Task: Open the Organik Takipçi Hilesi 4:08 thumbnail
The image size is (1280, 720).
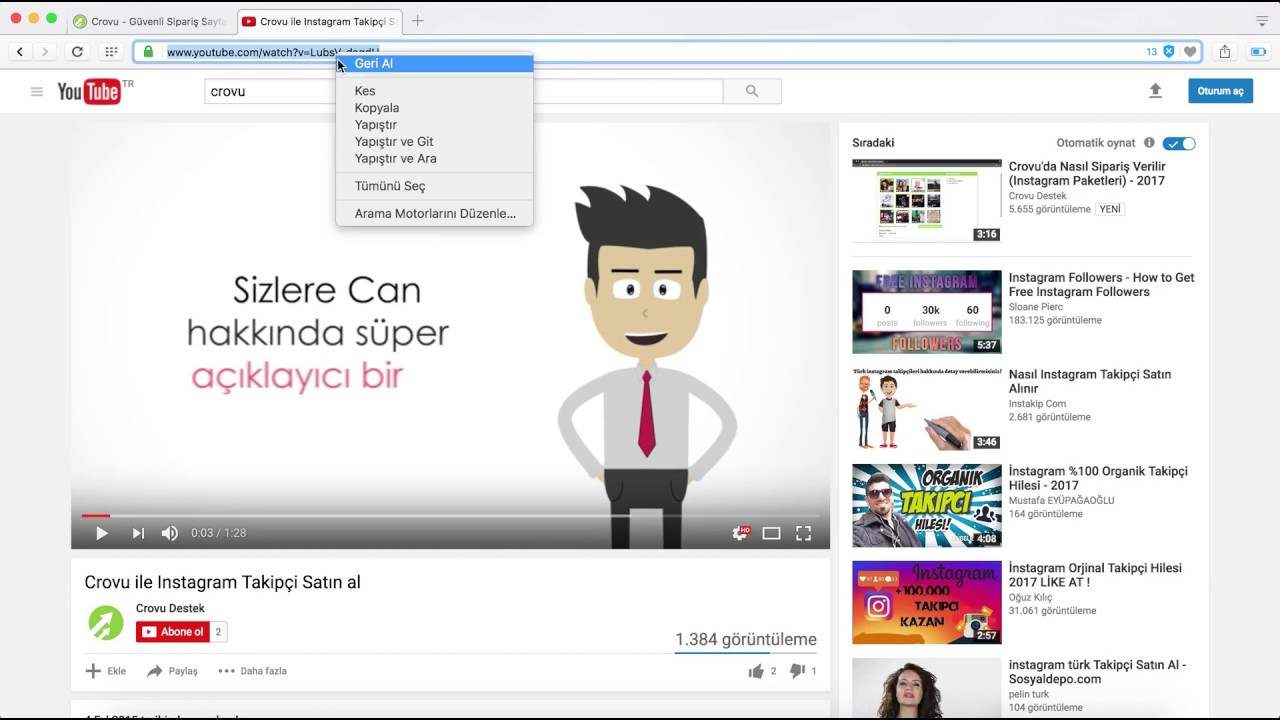Action: coord(926,506)
